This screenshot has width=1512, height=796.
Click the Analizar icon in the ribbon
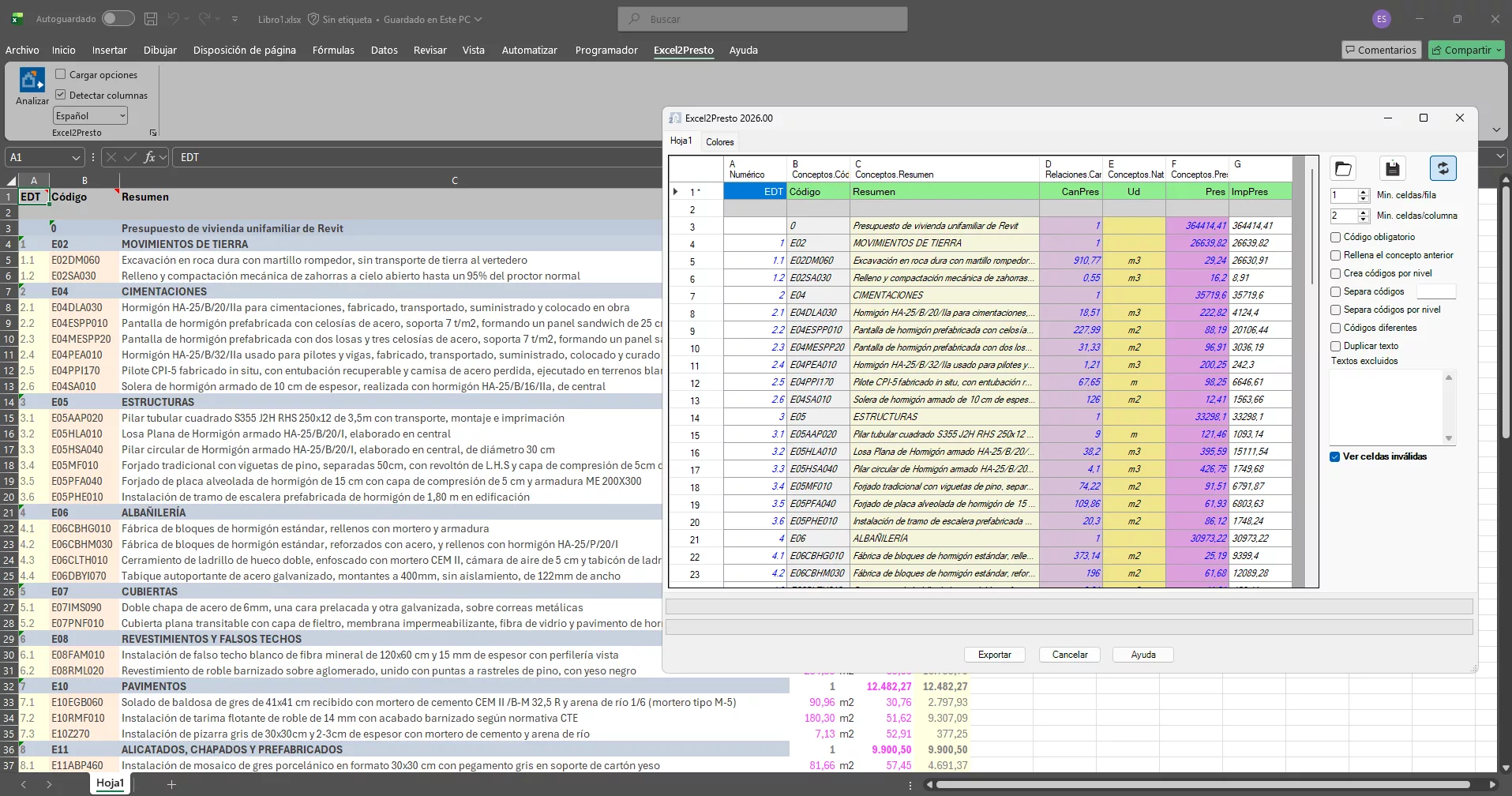pos(32,81)
